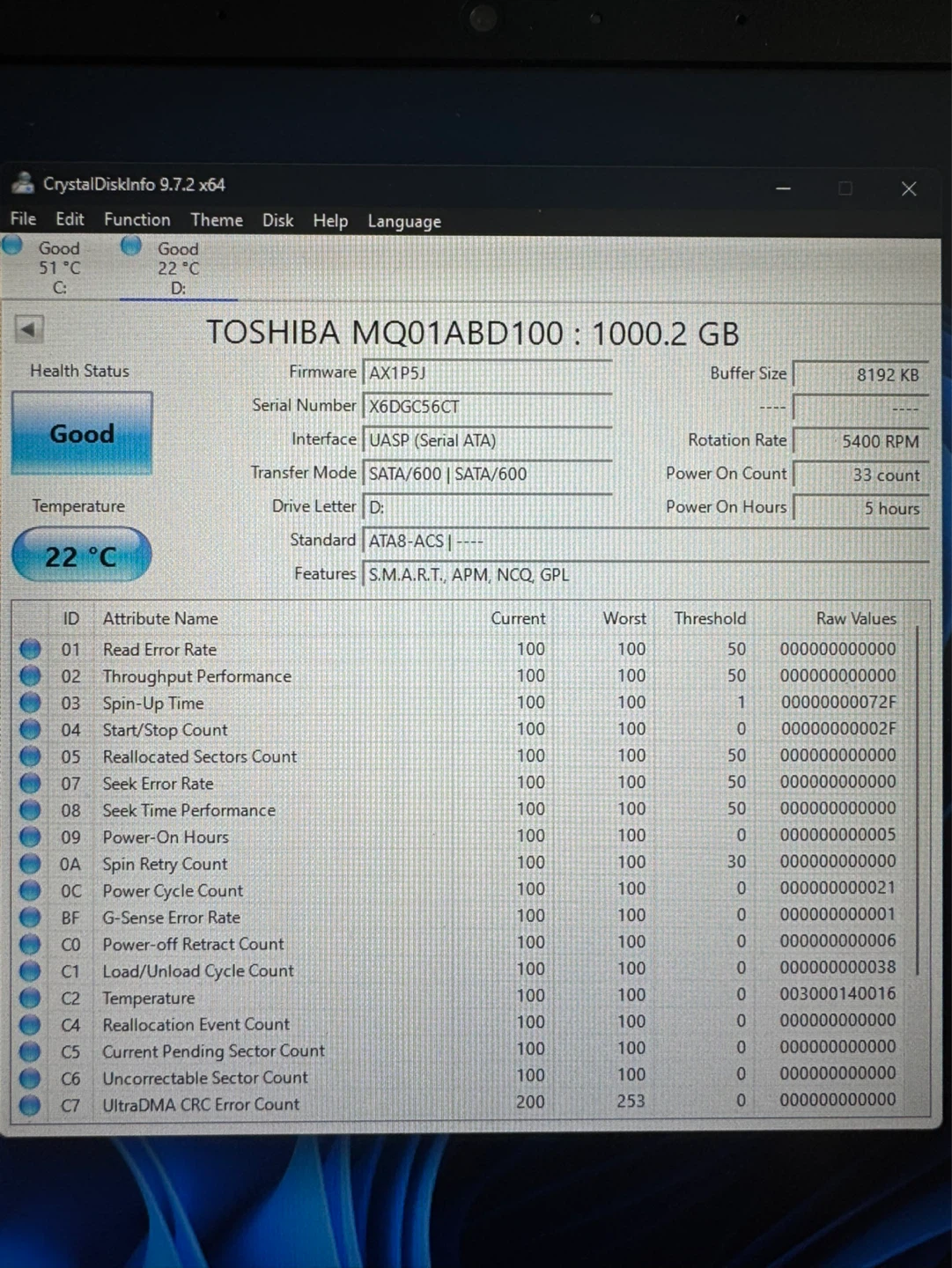The height and width of the screenshot is (1268, 952).
Task: Click the Threshold column header
Action: pos(710,618)
